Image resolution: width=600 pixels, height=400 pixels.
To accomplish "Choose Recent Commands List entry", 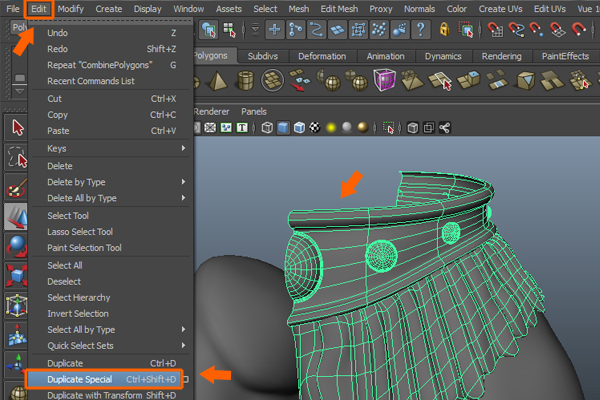I will [x=110, y=81].
